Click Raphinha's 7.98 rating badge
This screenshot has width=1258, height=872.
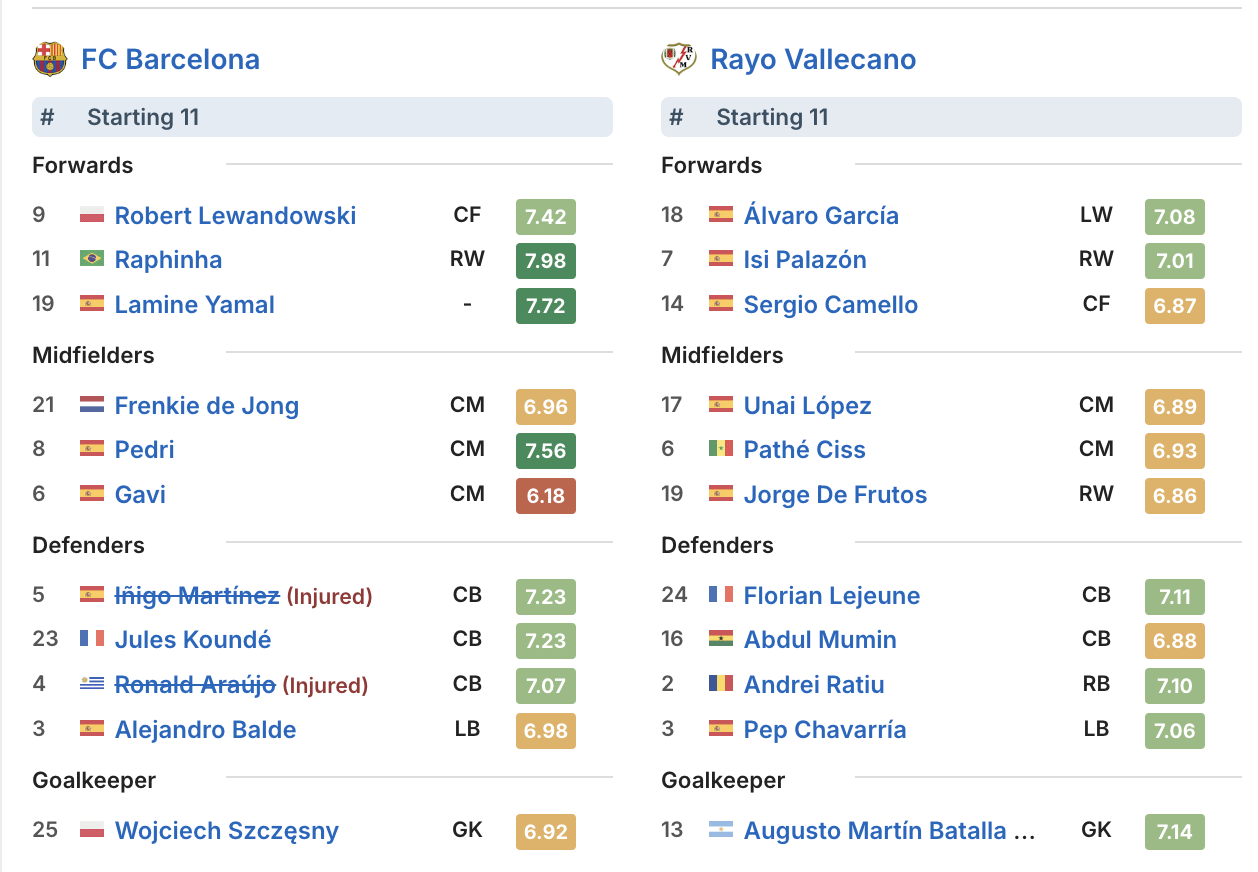point(546,261)
